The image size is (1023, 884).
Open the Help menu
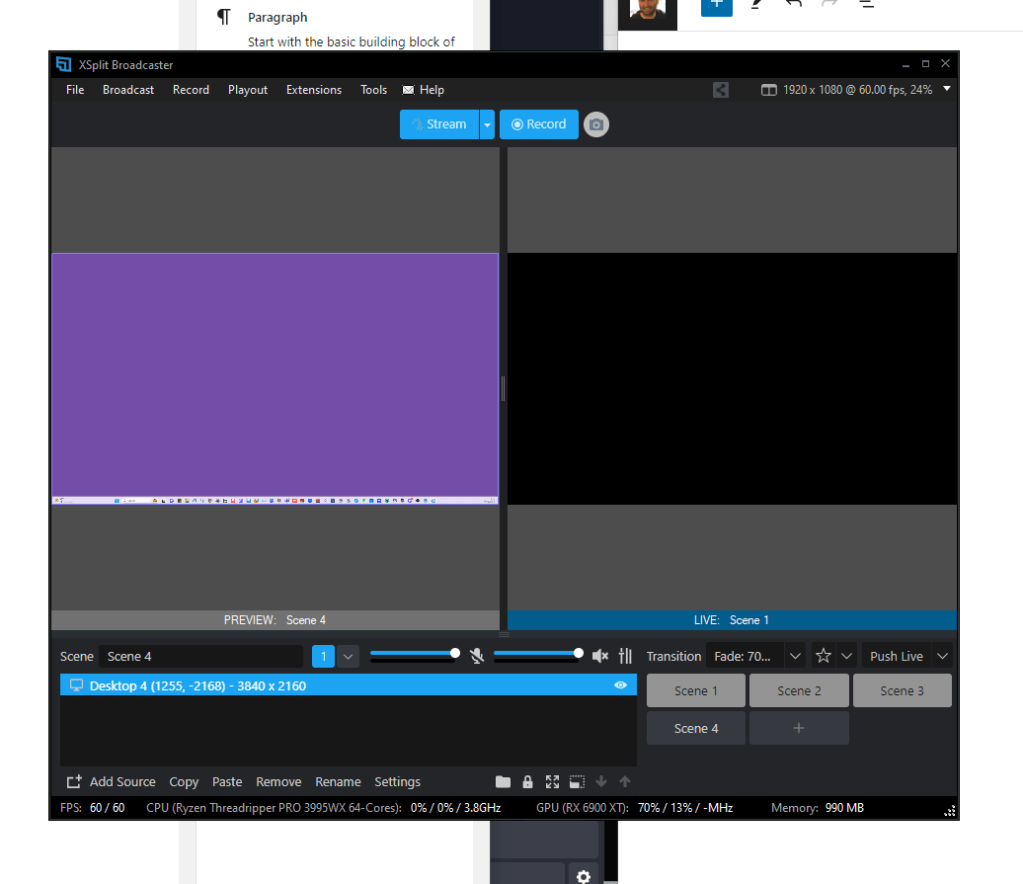pos(431,90)
